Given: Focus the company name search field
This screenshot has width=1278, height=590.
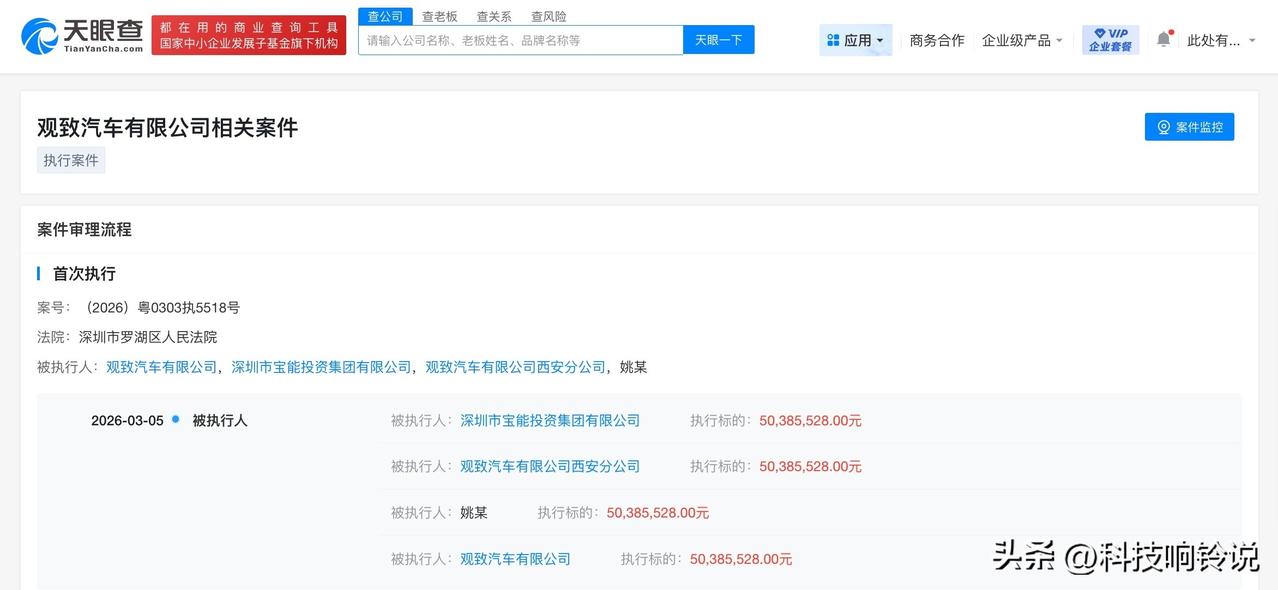Looking at the screenshot, I should click(520, 40).
